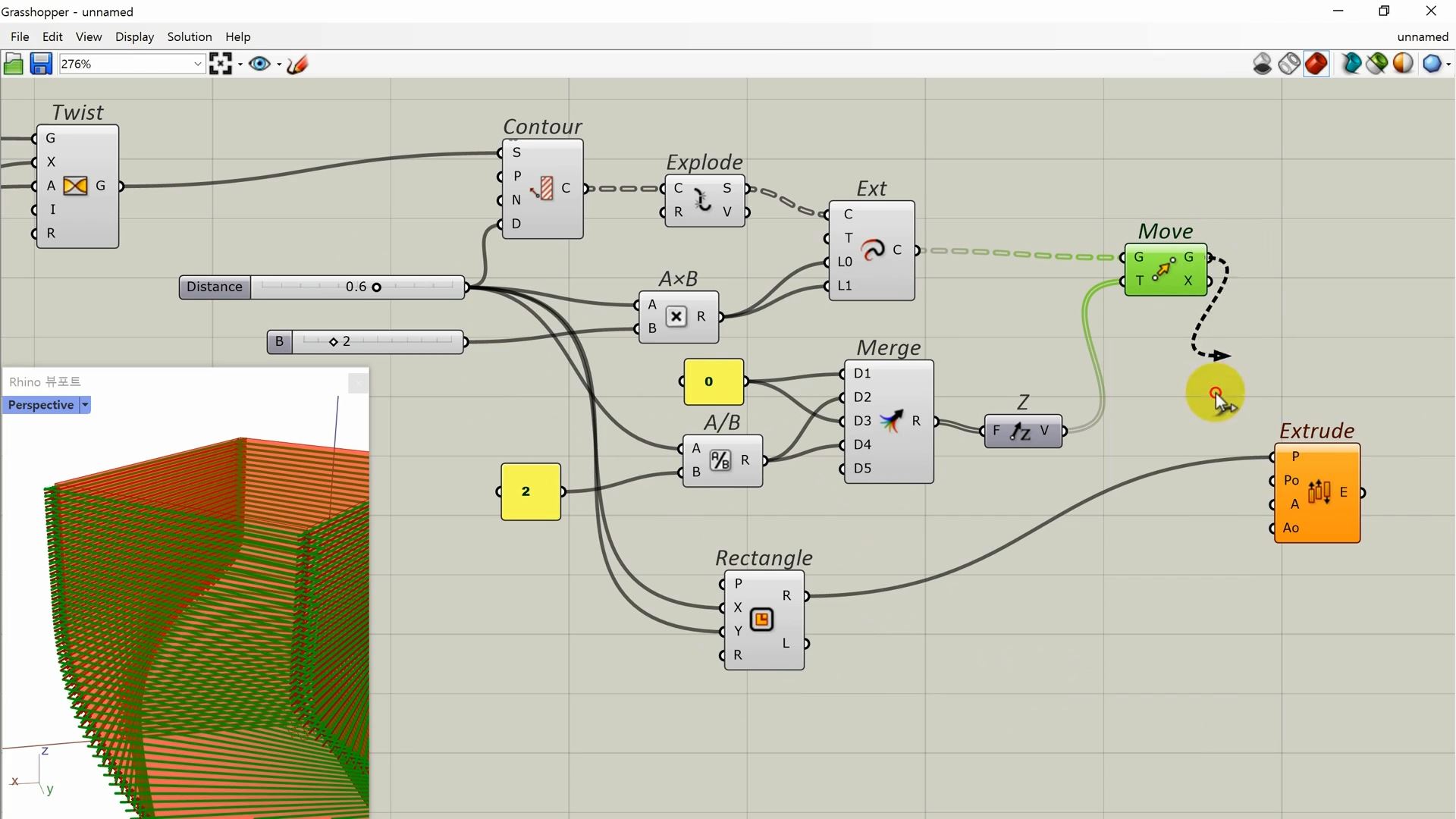Click the Po input of the Extrude component
The height and width of the screenshot is (819, 1456).
(1291, 480)
